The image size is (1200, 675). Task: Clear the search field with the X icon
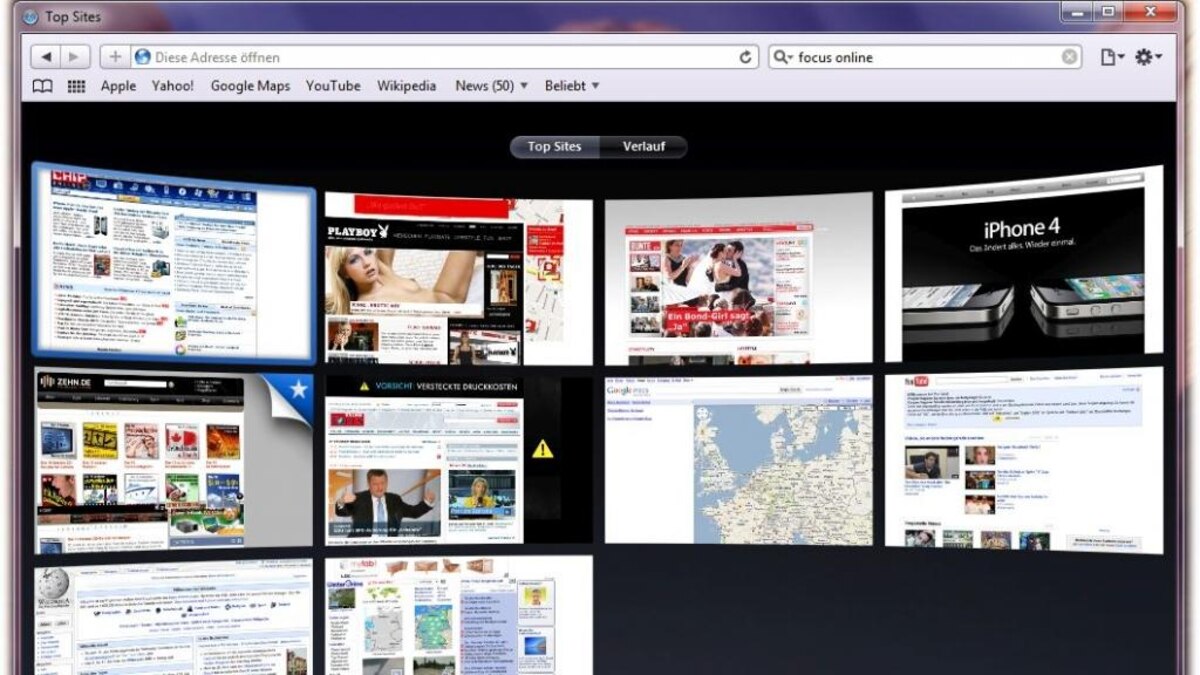[1070, 57]
